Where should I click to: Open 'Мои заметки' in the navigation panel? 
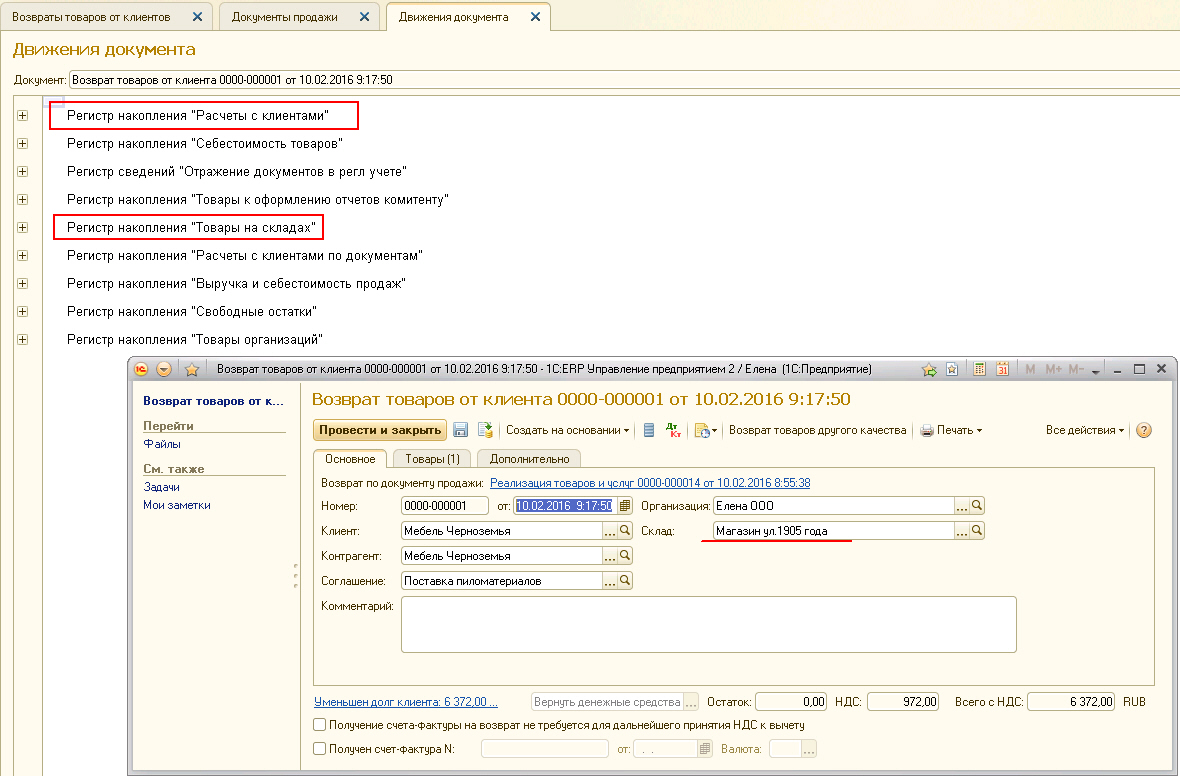coord(177,505)
